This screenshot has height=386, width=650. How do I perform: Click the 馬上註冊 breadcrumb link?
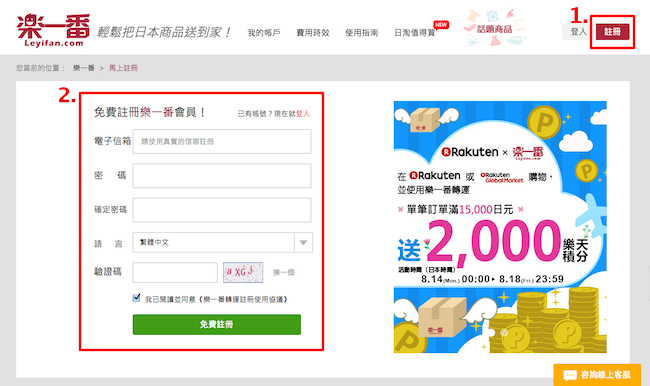123,68
